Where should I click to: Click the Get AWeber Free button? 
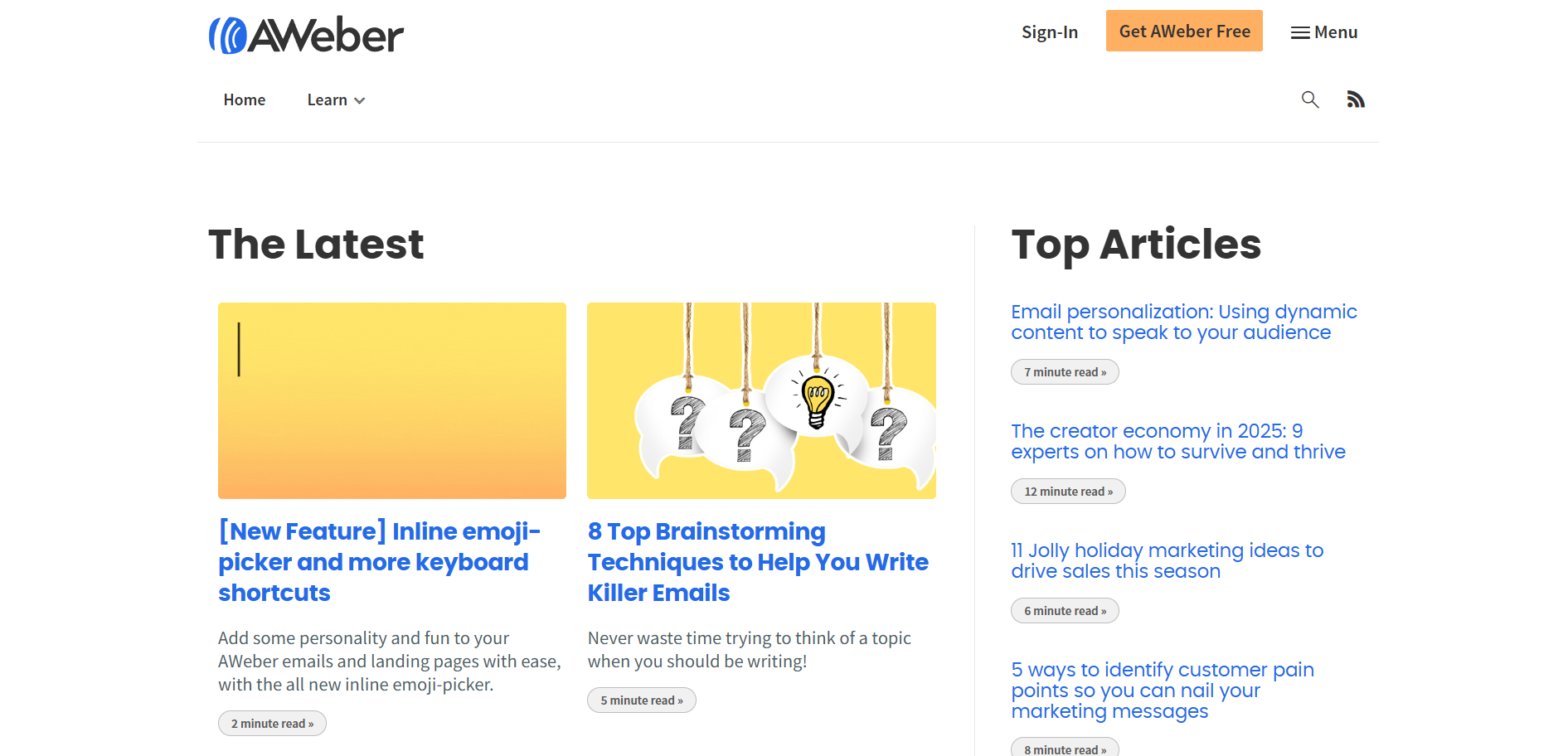[1184, 31]
